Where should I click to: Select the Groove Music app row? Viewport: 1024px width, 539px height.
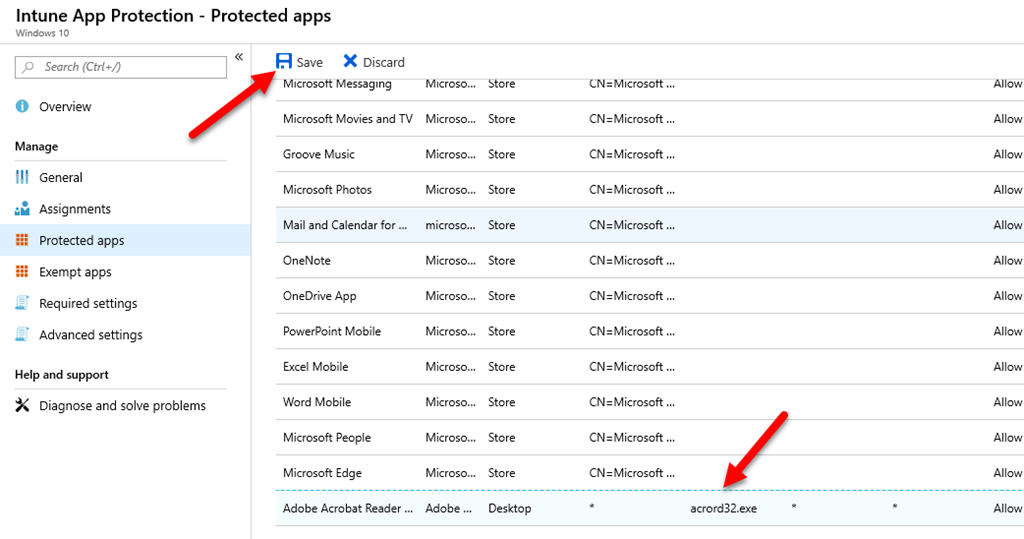pyautogui.click(x=318, y=154)
